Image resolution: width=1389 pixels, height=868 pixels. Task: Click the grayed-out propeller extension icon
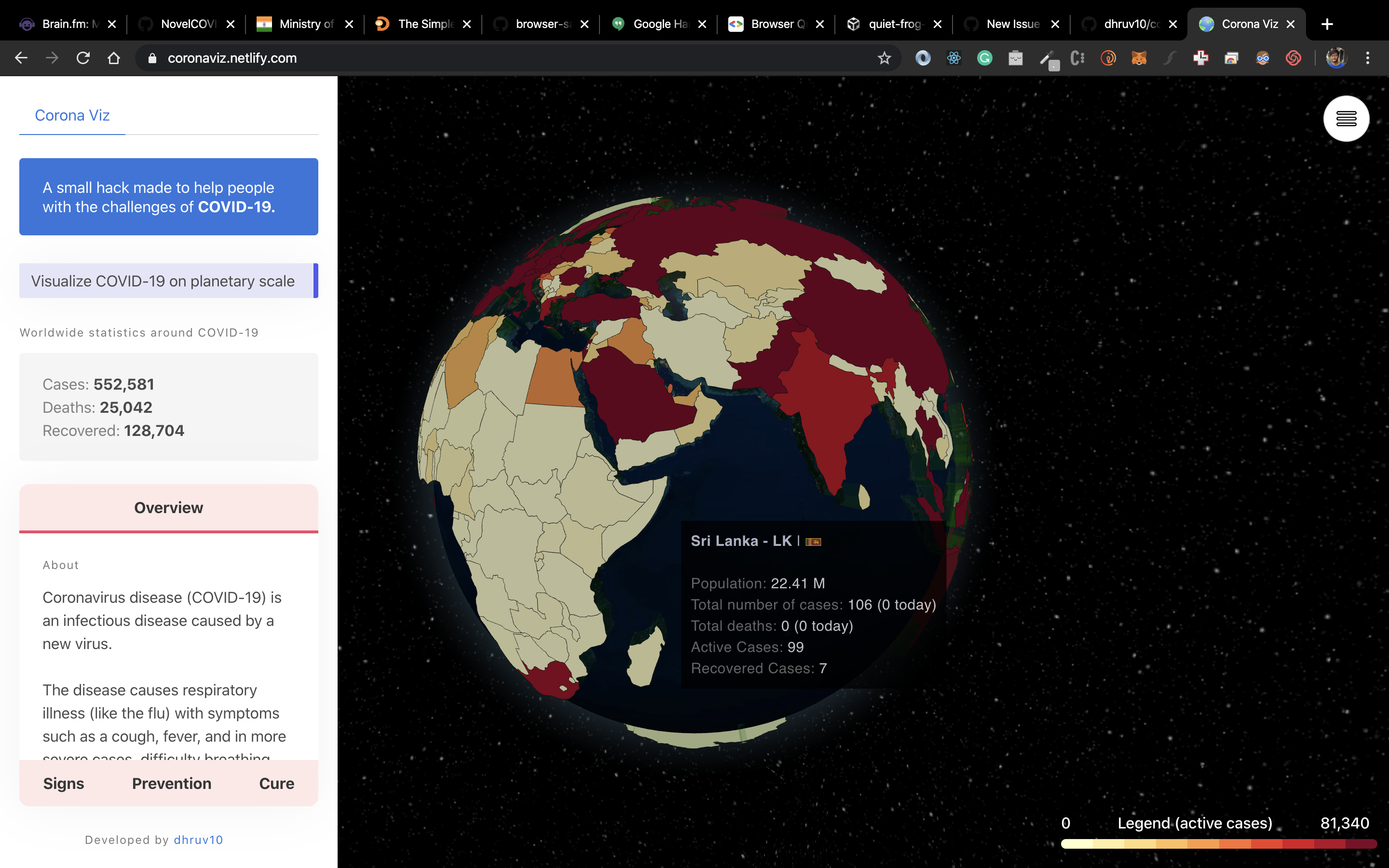coord(1170,58)
